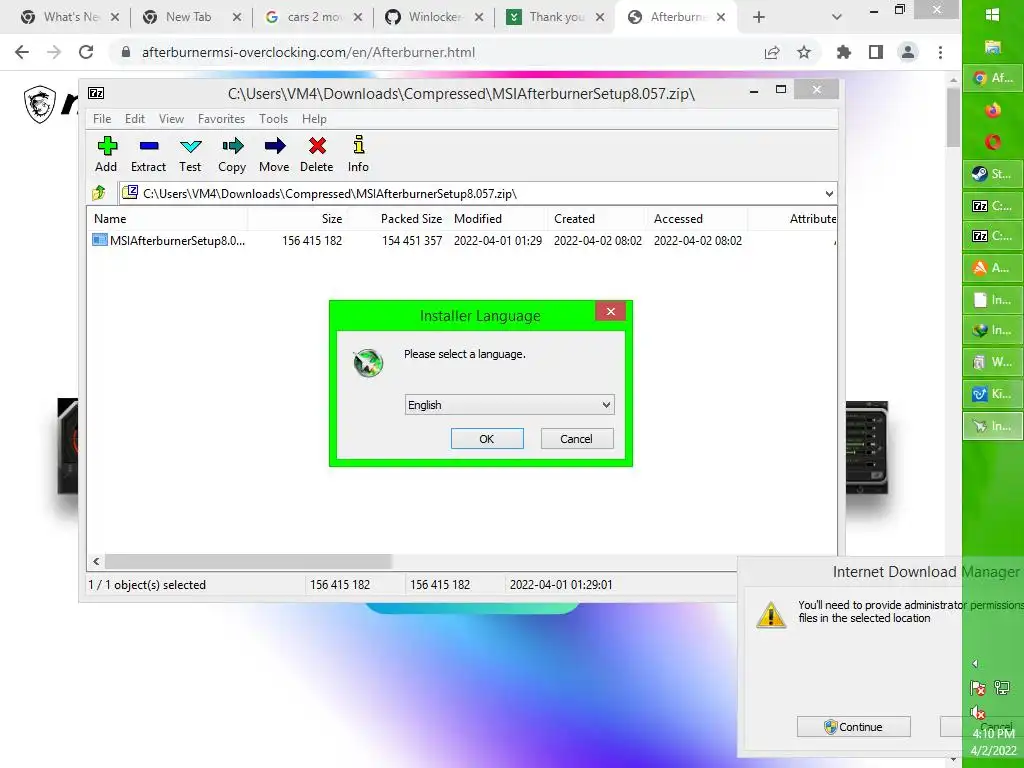The image size is (1024, 768).
Task: Click the horizontal scrollbar in 7-Zip
Action: tap(248, 561)
